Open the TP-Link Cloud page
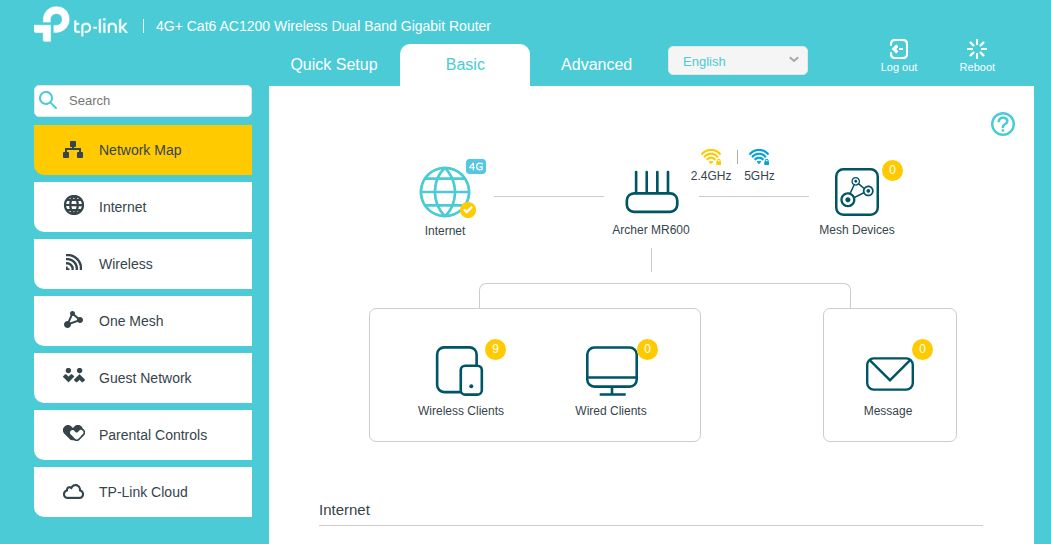The height and width of the screenshot is (544, 1051). click(x=143, y=492)
